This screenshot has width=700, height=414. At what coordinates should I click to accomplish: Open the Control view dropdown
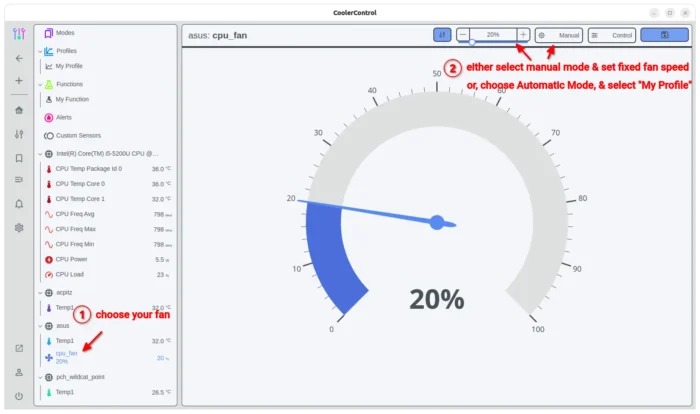point(611,34)
